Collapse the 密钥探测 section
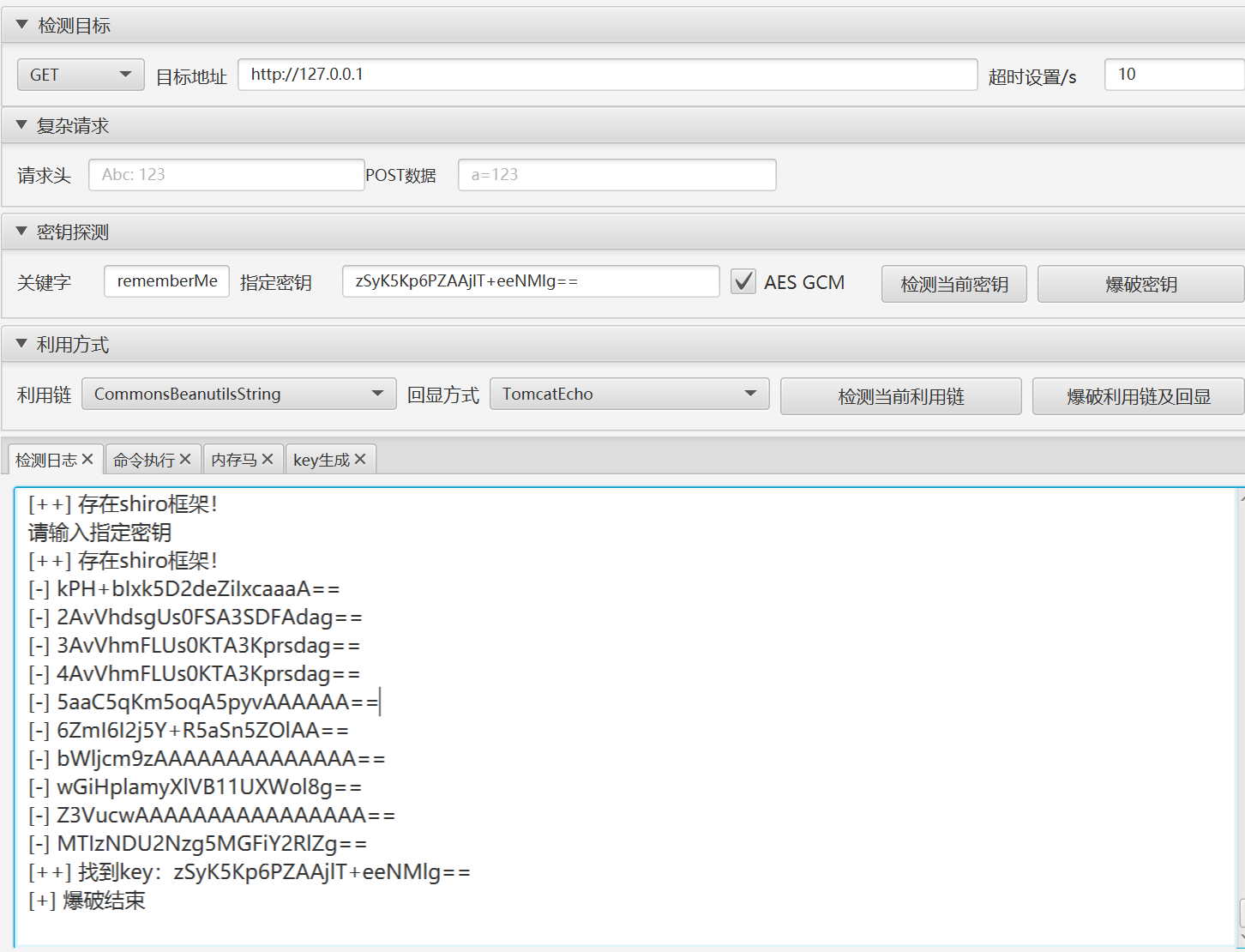The image size is (1245, 952). (22, 232)
